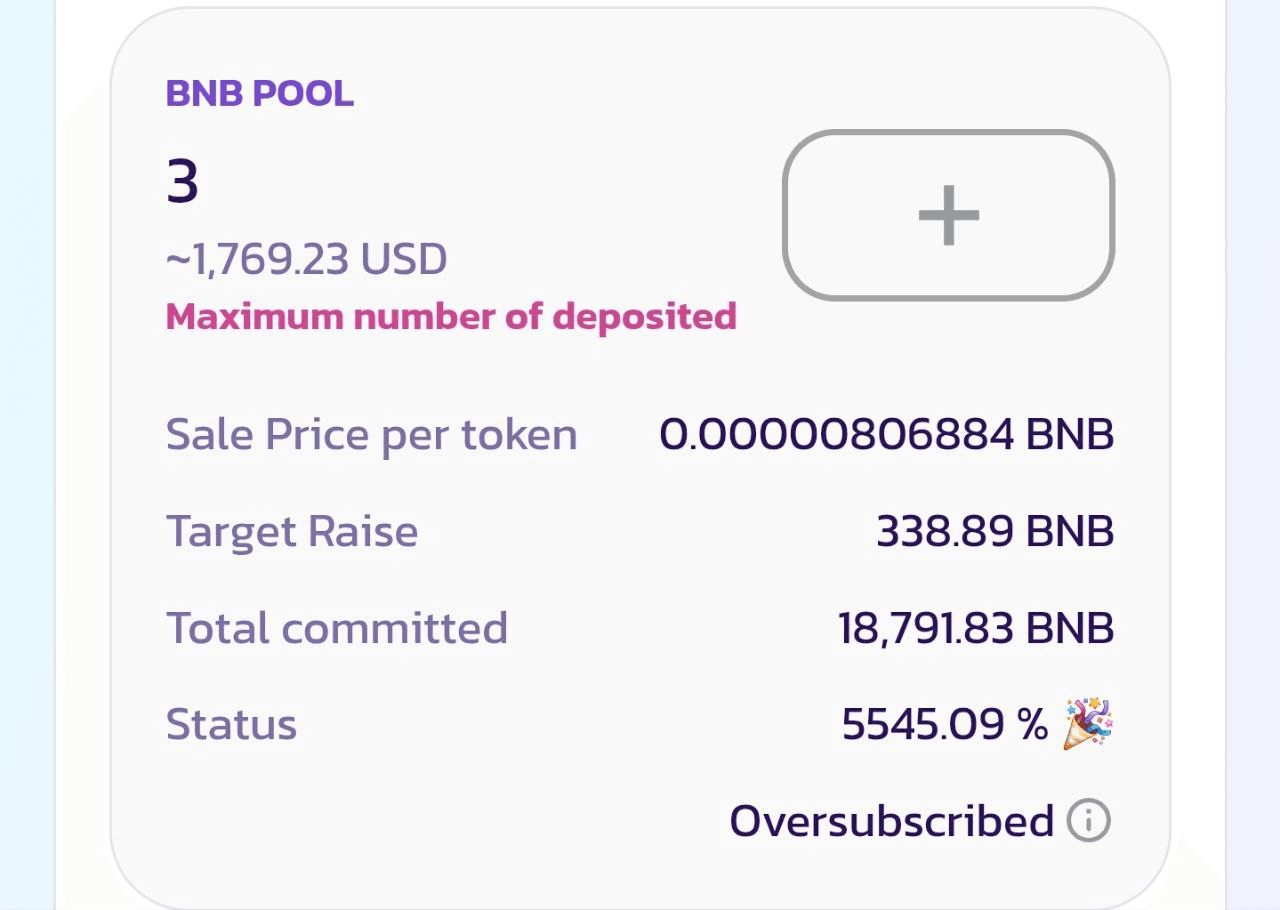Click the ~1,769.23 USD estimate
Viewport: 1280px width, 910px height.
[306, 260]
